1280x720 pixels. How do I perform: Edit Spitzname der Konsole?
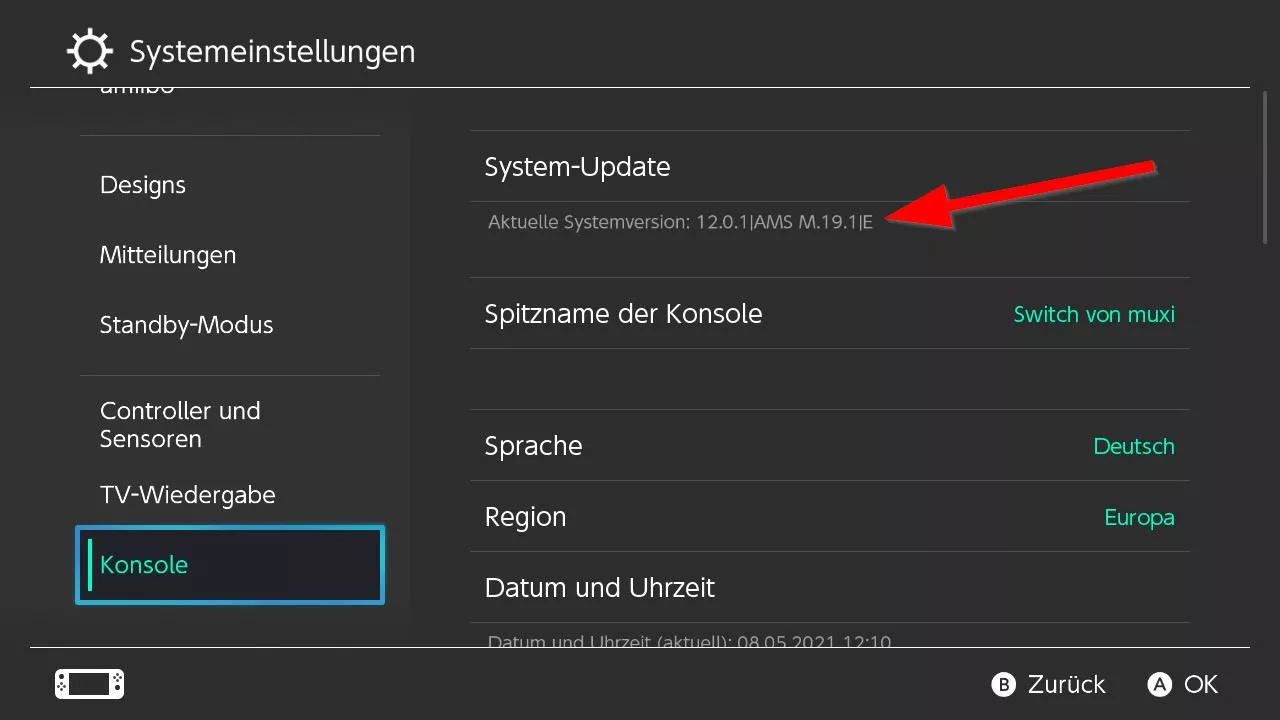pos(830,313)
